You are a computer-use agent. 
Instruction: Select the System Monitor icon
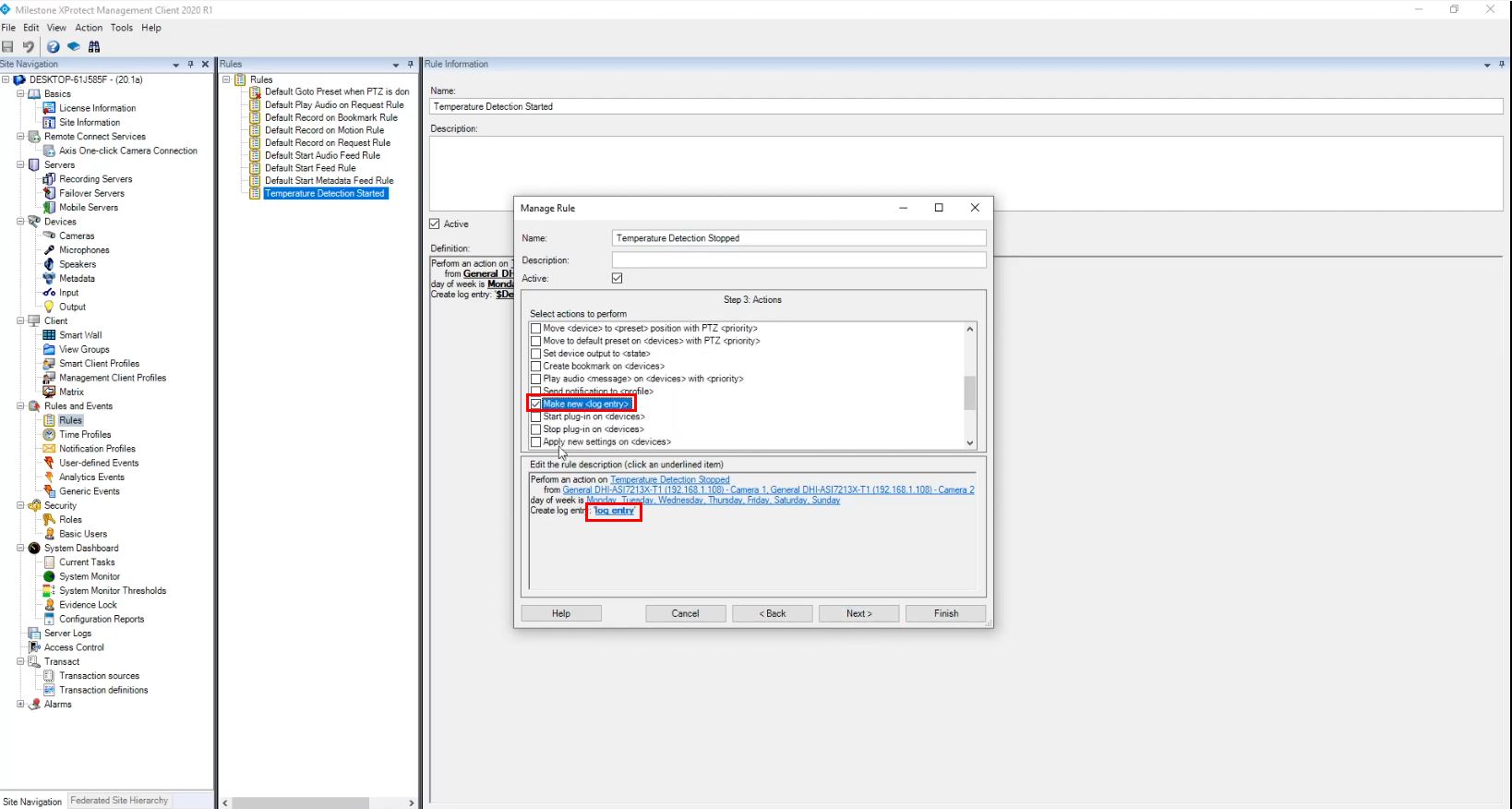click(50, 576)
